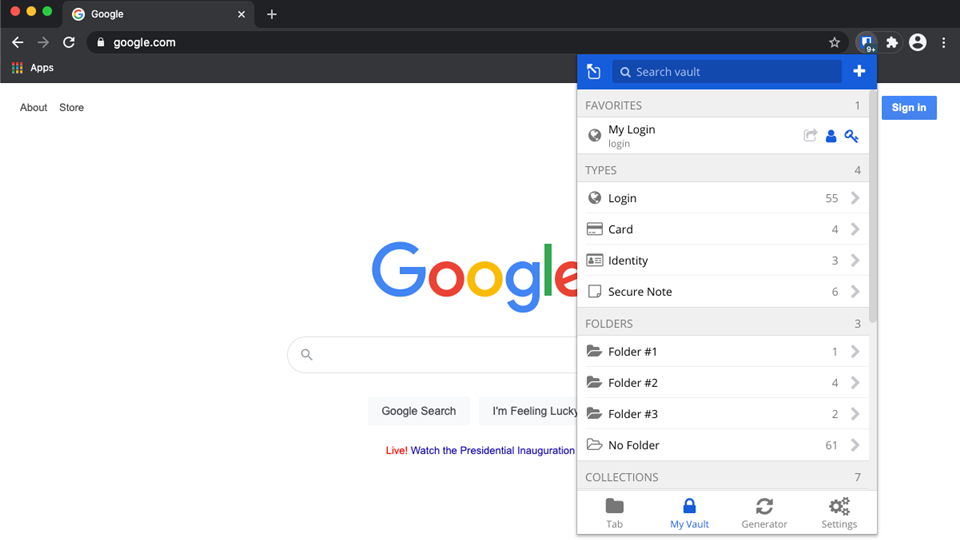Click the Login count 55
The width and height of the screenshot is (960, 540).
tap(831, 198)
